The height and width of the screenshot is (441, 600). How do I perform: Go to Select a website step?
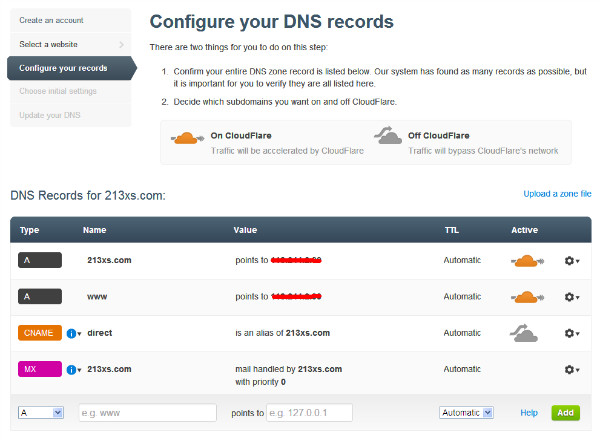70,44
